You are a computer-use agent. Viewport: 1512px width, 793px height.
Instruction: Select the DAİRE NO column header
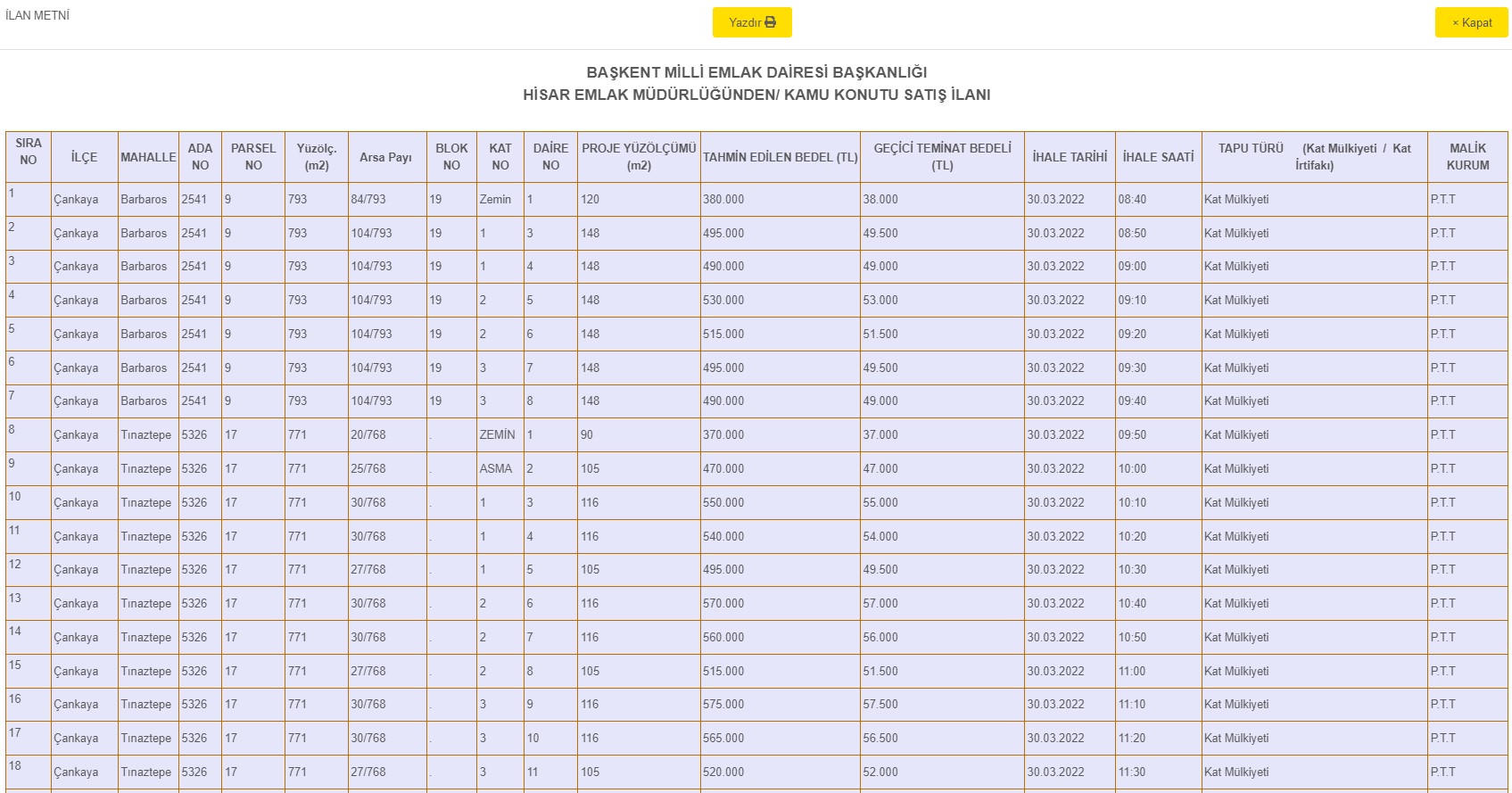click(550, 157)
